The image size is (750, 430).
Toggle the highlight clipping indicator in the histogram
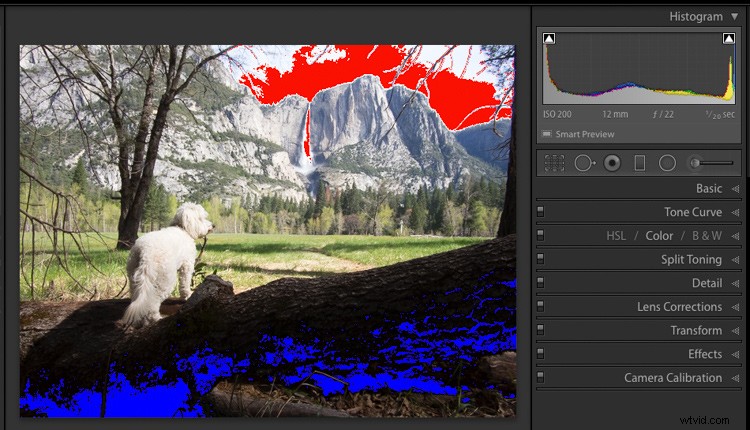tap(728, 38)
